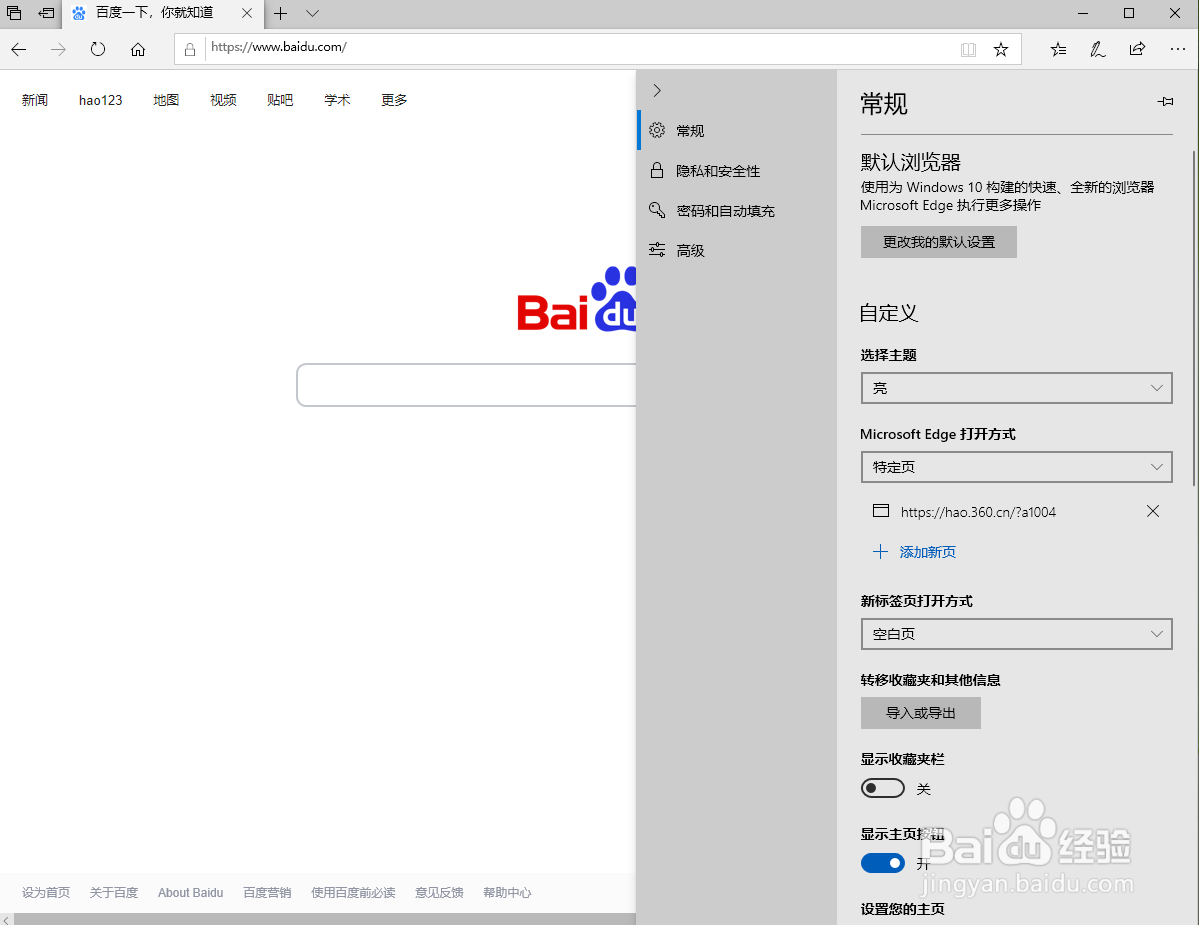
Task: Open 贴吧 link on Baidu
Action: point(280,100)
